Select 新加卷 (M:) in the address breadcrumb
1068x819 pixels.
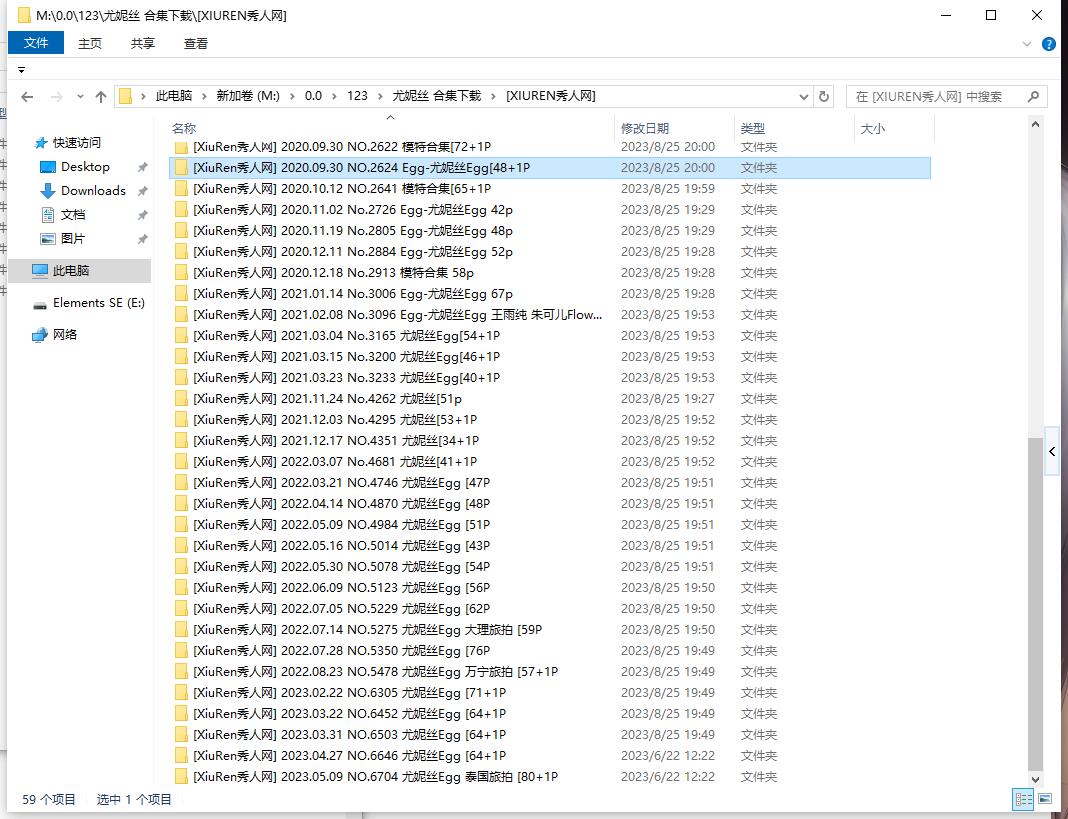pyautogui.click(x=248, y=96)
